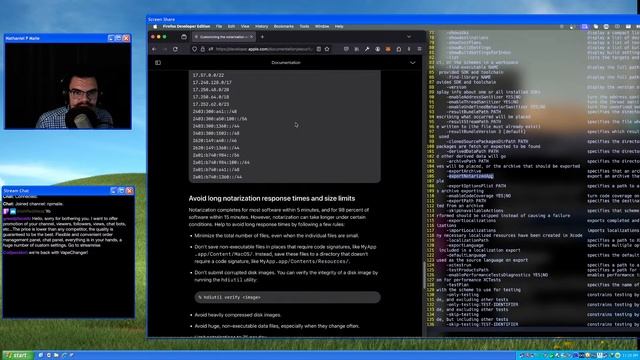This screenshot has width=640, height=360.
Task: Open the Tools menu
Action: tap(304, 27)
